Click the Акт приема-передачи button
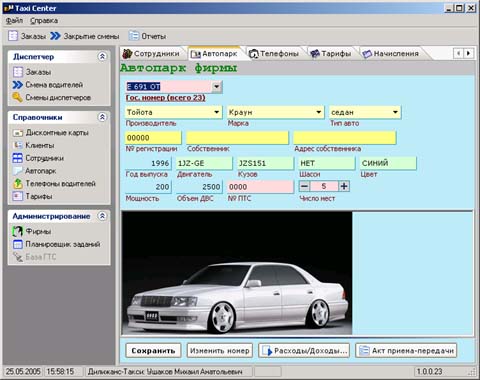Image resolution: width=480 pixels, height=380 pixels. (x=406, y=351)
